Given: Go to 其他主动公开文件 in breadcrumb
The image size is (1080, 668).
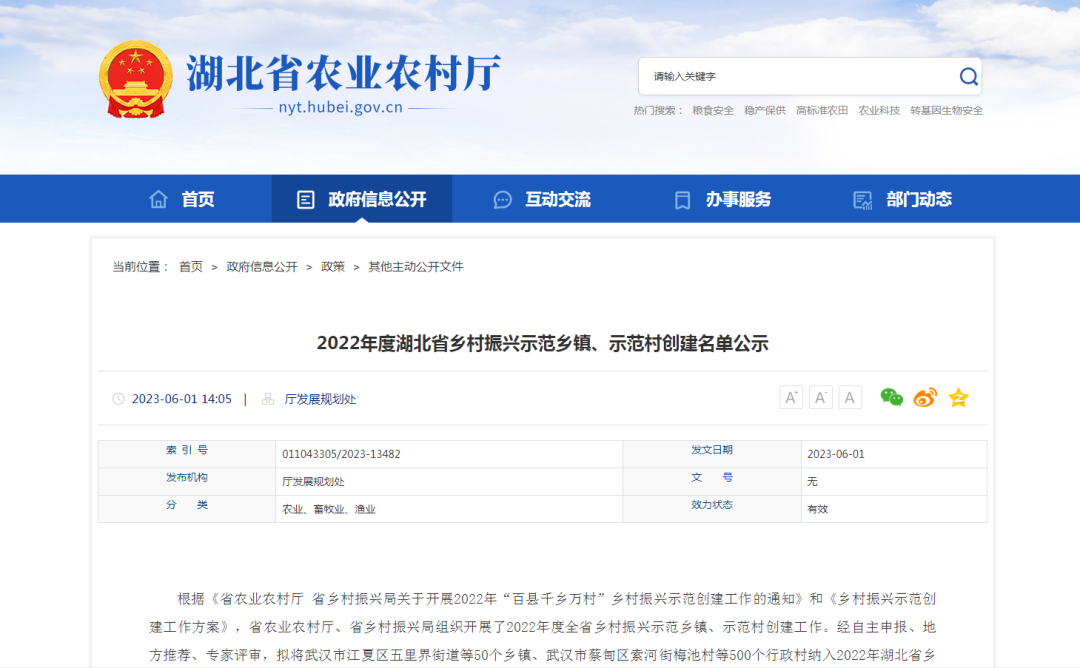Looking at the screenshot, I should 415,267.
